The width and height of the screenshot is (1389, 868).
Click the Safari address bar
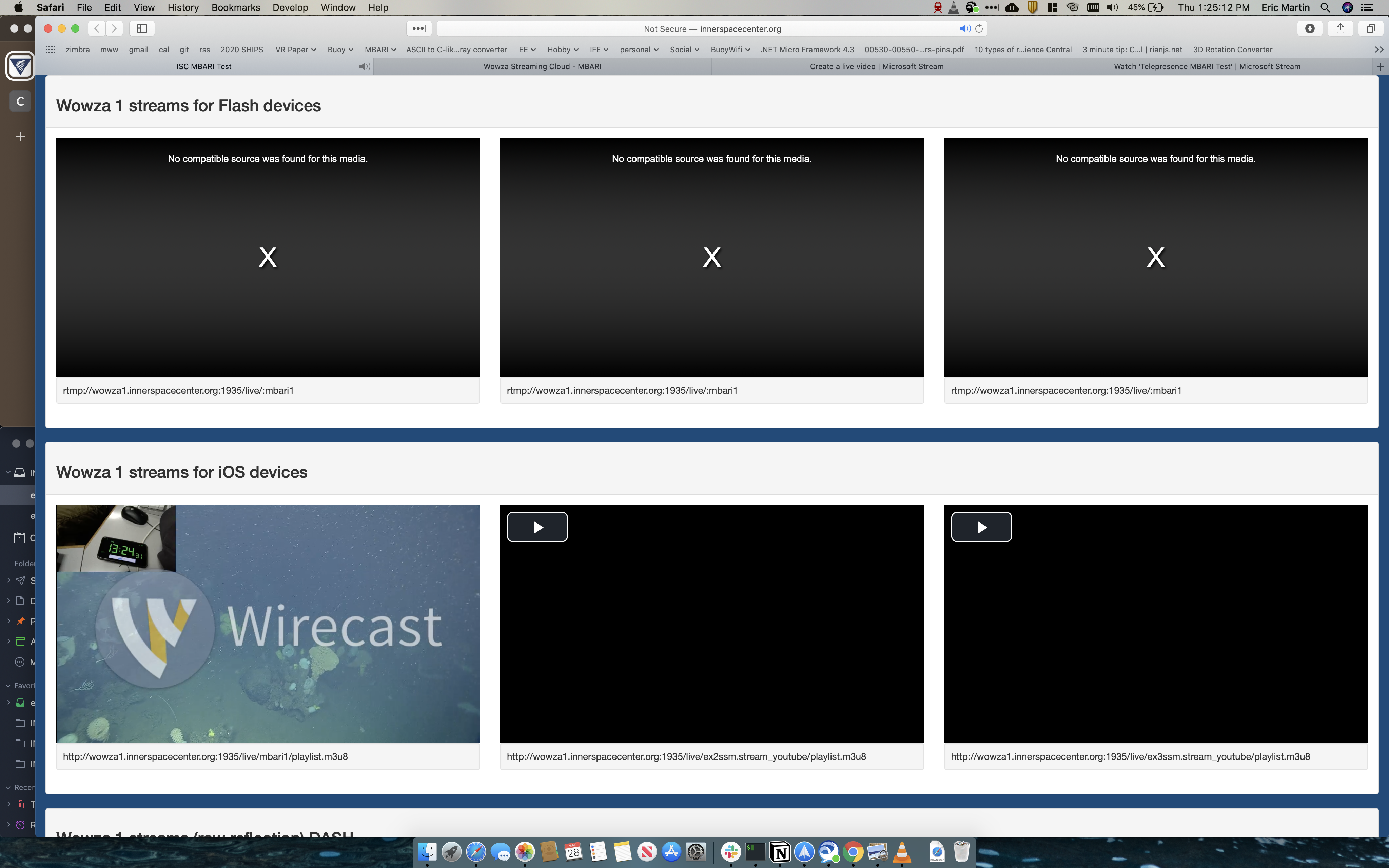coord(712,29)
